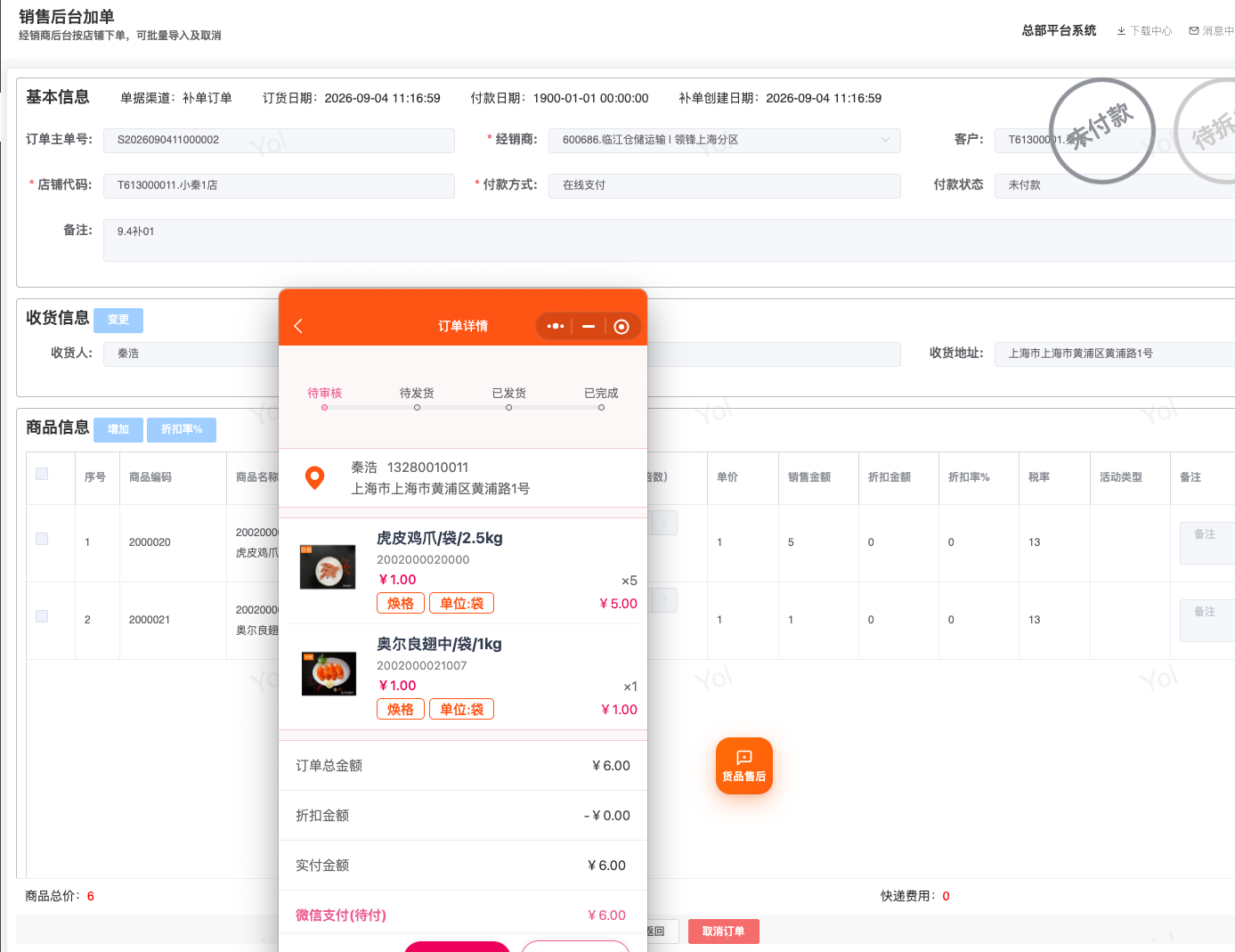Viewport: 1235px width, 952px height.
Task: Click the 虎皮鸡爪 product thumbnail
Action: 329,566
